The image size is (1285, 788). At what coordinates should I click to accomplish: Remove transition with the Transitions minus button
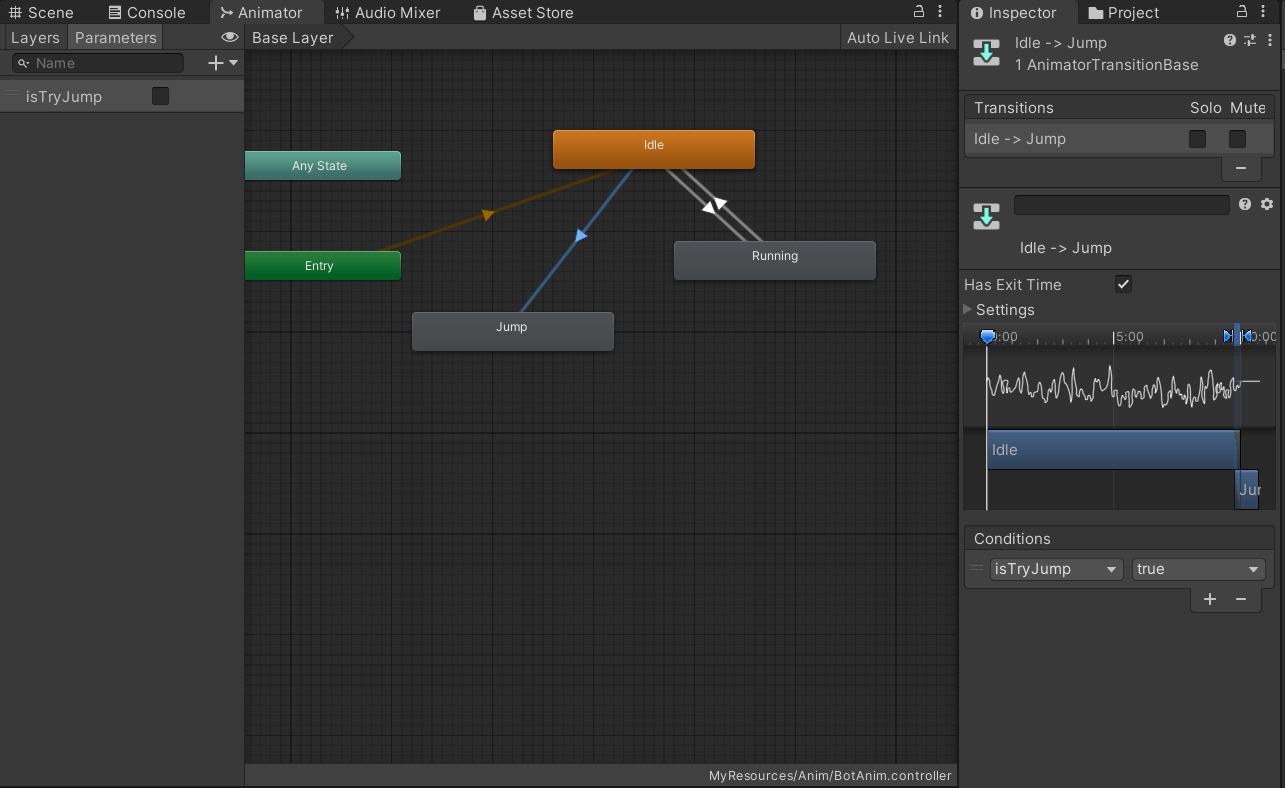point(1241,168)
